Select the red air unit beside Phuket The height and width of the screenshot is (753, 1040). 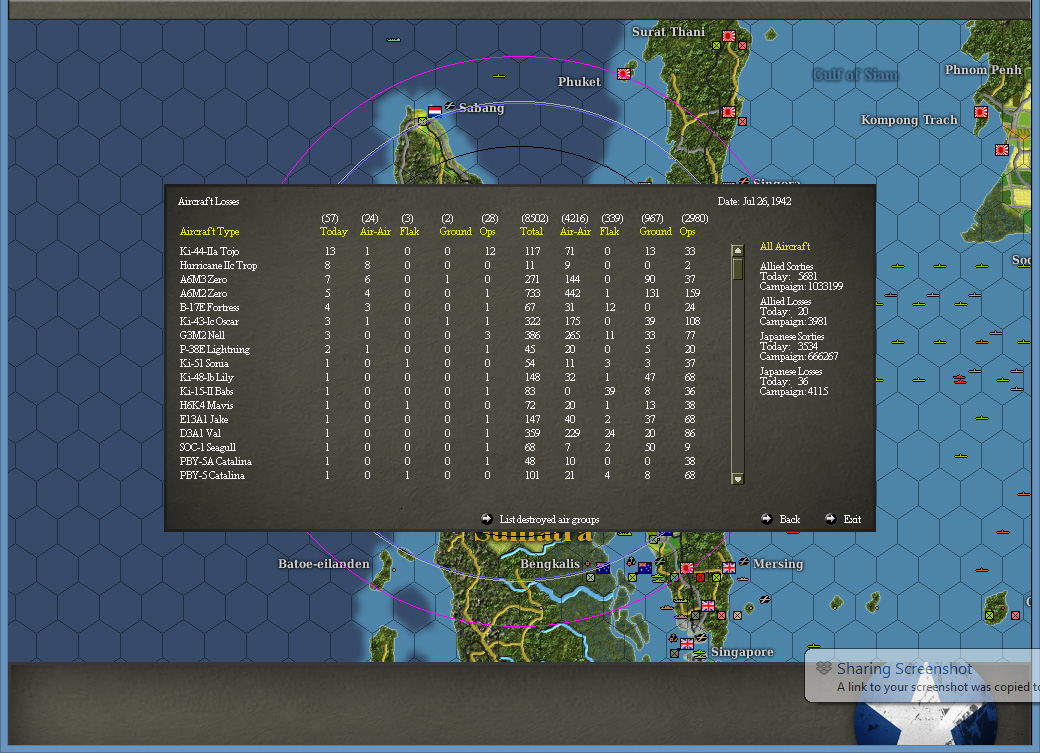click(623, 74)
